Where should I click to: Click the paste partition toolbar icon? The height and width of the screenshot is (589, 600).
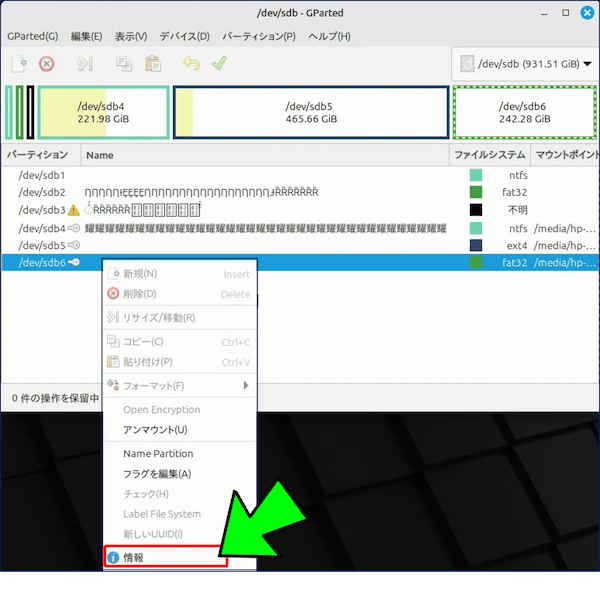[x=152, y=63]
